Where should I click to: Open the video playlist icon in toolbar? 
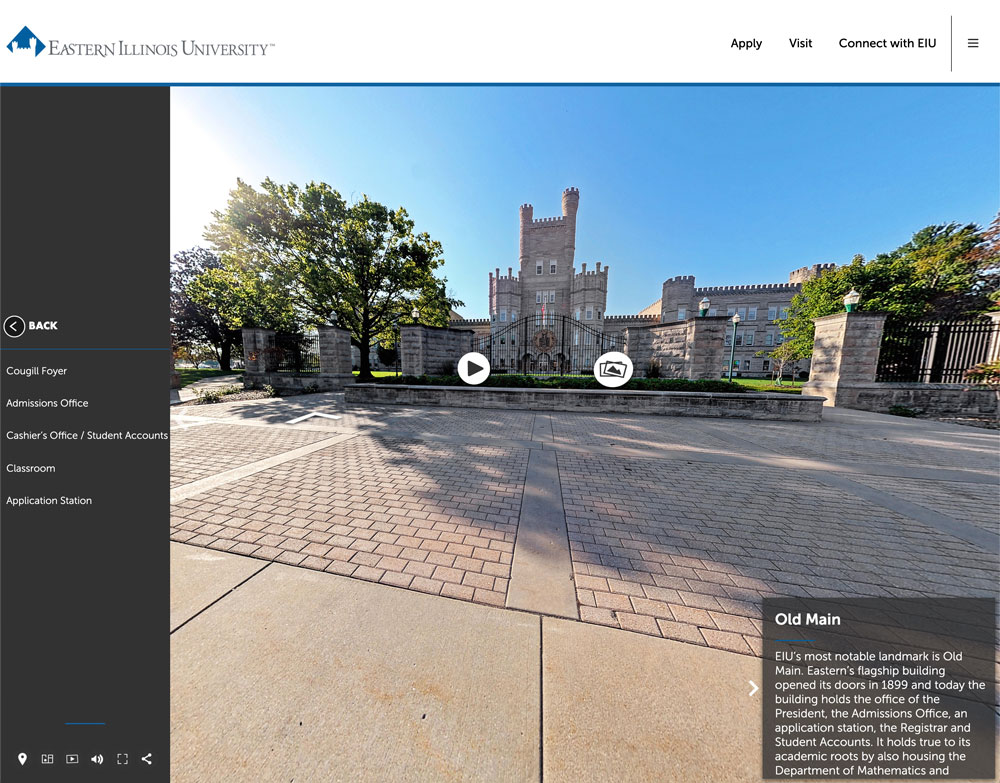pos(72,759)
